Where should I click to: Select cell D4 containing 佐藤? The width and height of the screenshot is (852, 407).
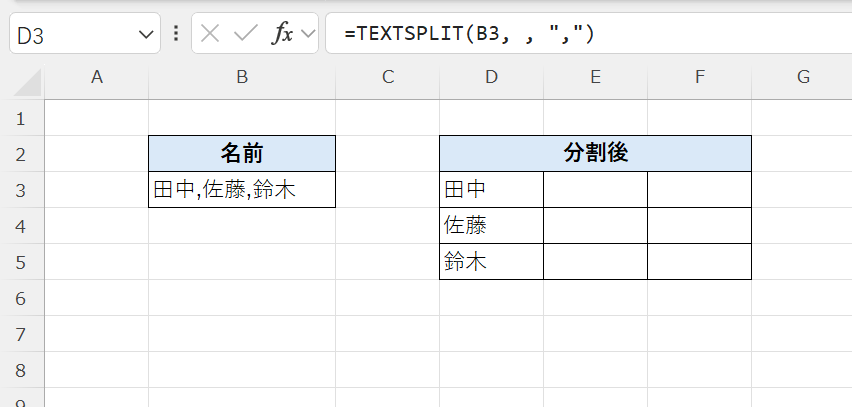tap(491, 225)
